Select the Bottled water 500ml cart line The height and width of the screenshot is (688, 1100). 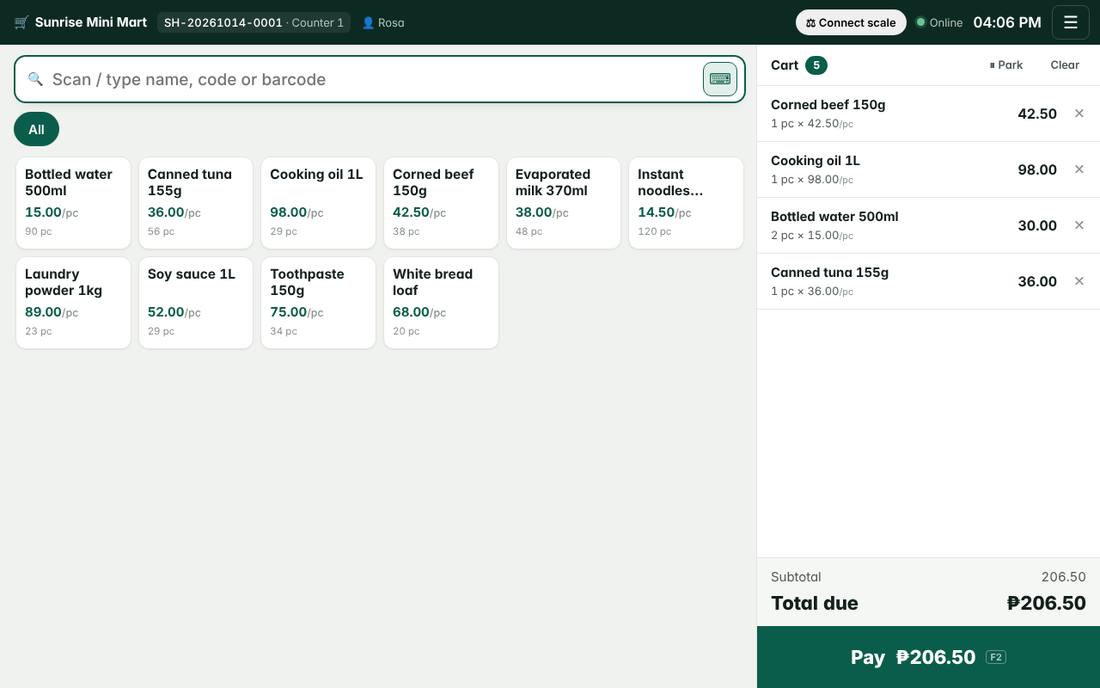click(x=928, y=225)
